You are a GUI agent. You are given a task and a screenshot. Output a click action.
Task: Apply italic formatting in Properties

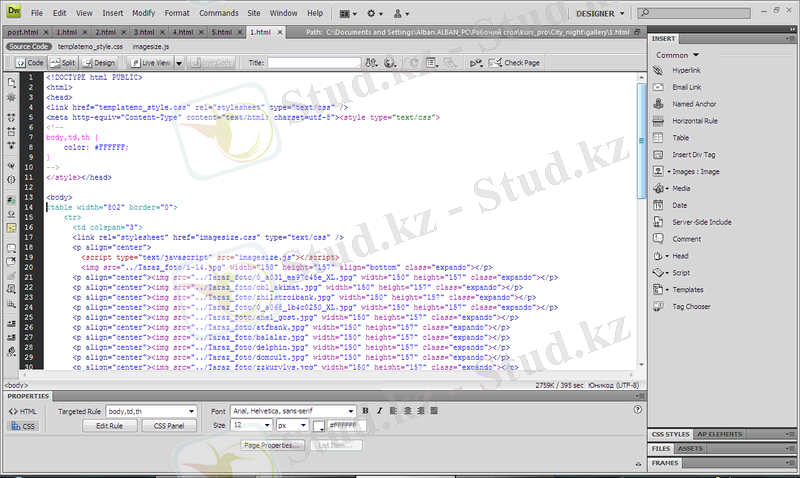tap(379, 411)
